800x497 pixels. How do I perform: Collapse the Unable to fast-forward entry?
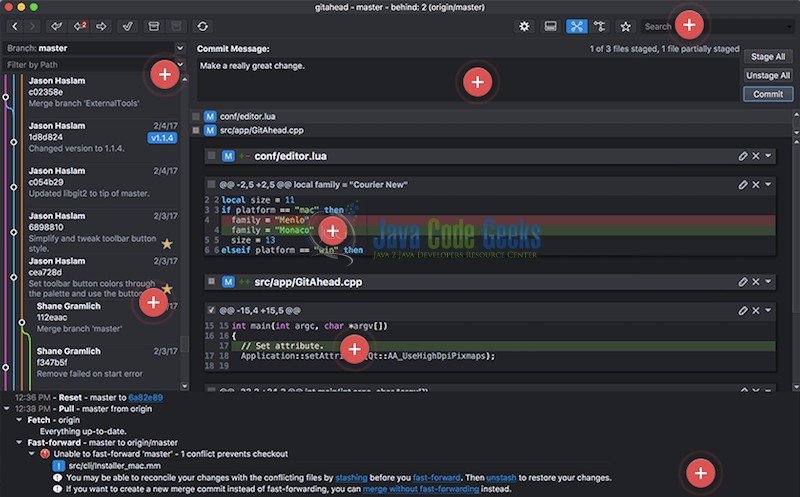click(x=32, y=454)
